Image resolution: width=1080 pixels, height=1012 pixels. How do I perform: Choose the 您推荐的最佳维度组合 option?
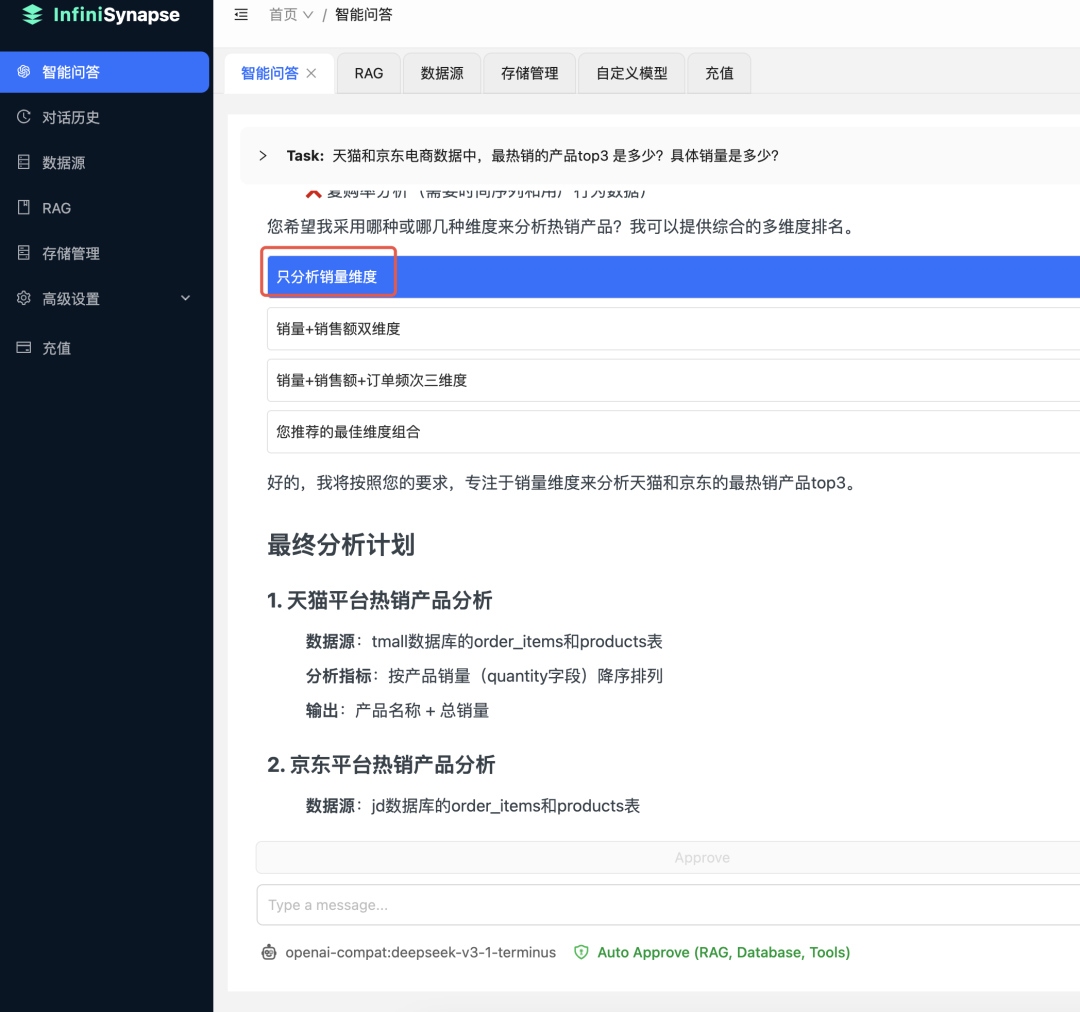pyautogui.click(x=673, y=432)
